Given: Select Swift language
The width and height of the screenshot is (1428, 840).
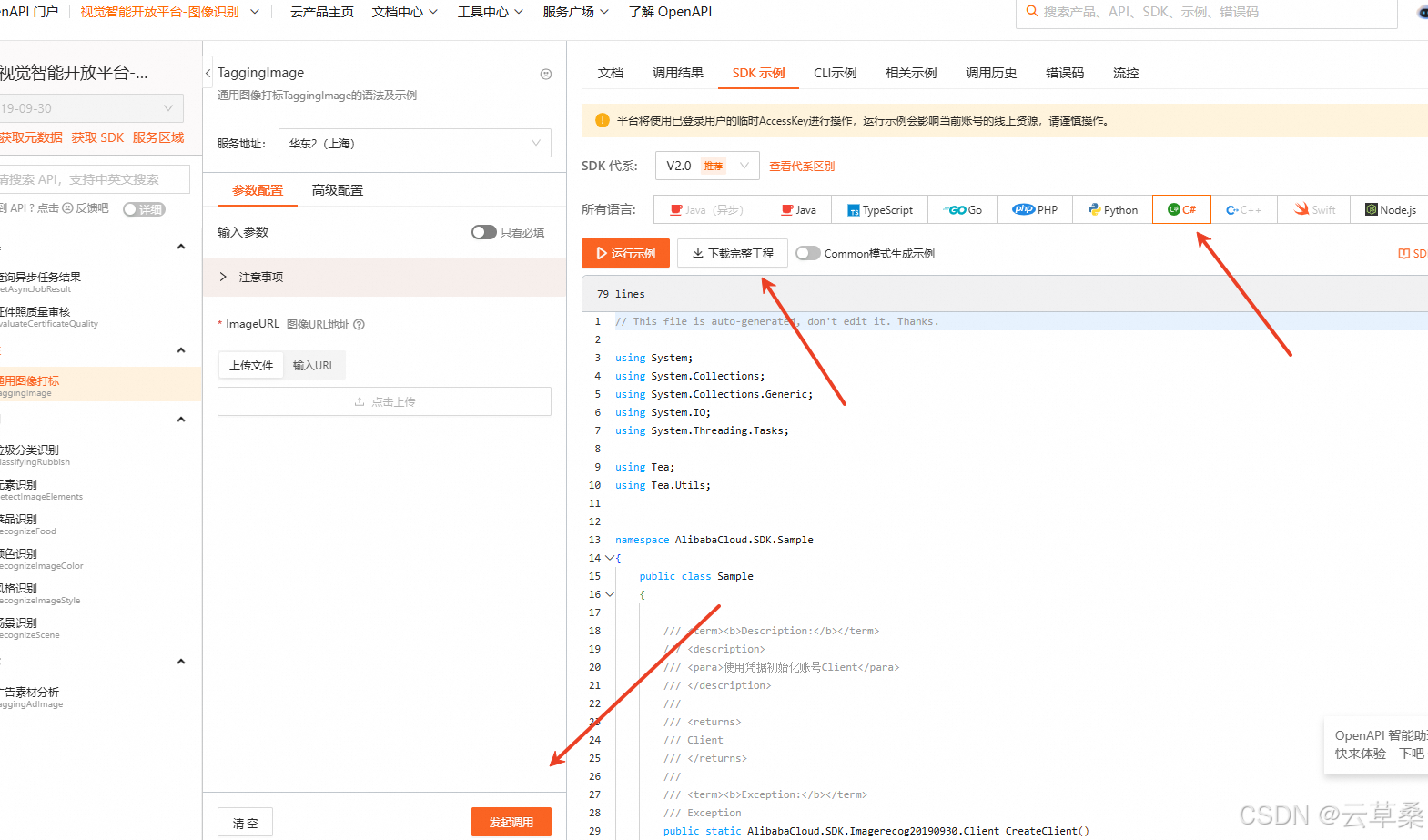Looking at the screenshot, I should 1313,209.
